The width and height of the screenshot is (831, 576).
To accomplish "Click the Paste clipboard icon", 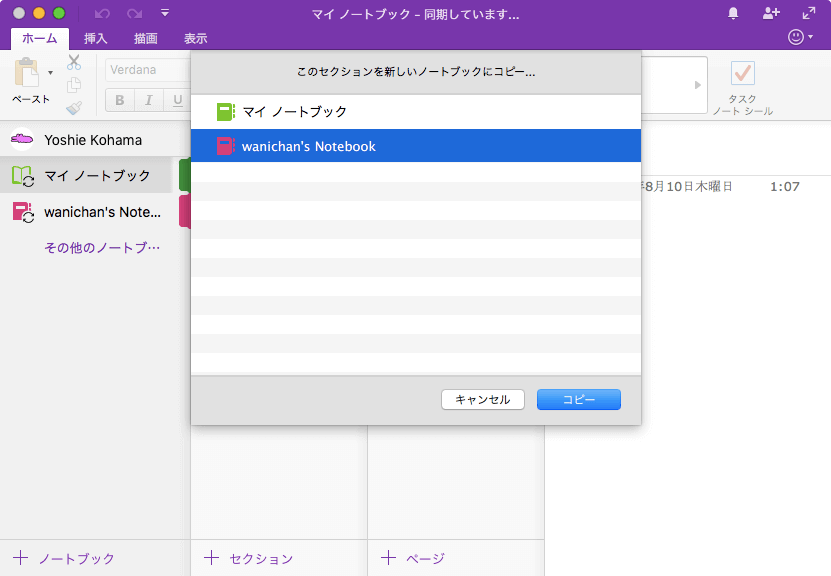I will click(x=26, y=72).
